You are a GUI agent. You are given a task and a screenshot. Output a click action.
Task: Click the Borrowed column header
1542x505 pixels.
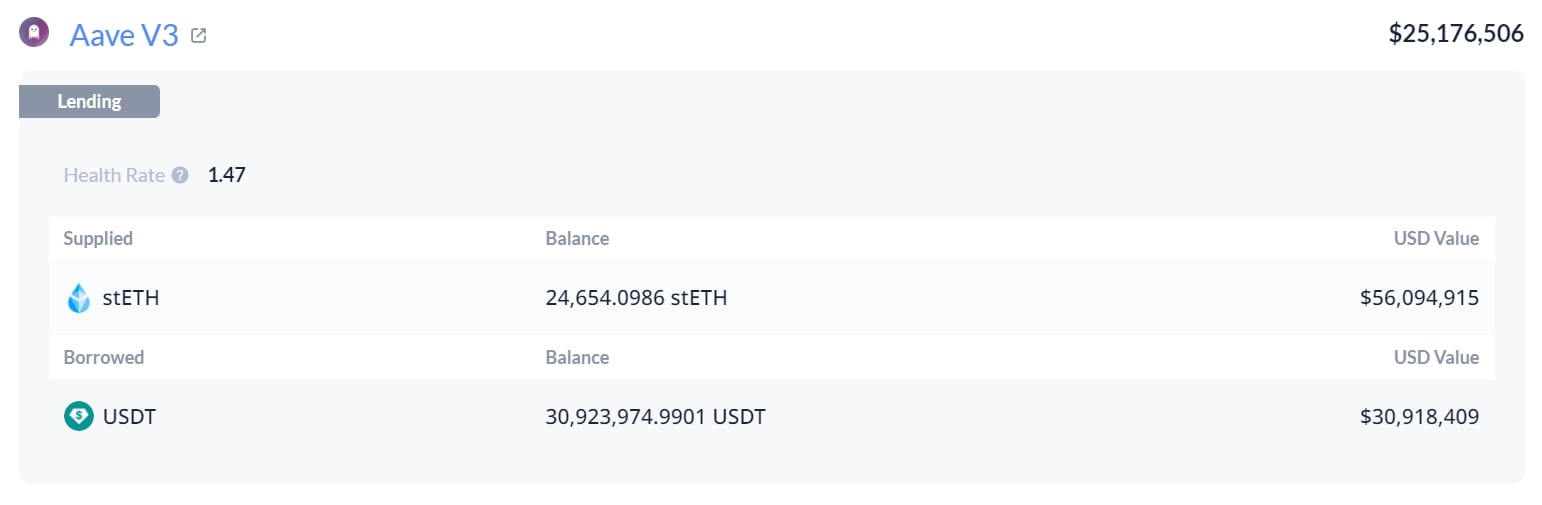point(104,357)
